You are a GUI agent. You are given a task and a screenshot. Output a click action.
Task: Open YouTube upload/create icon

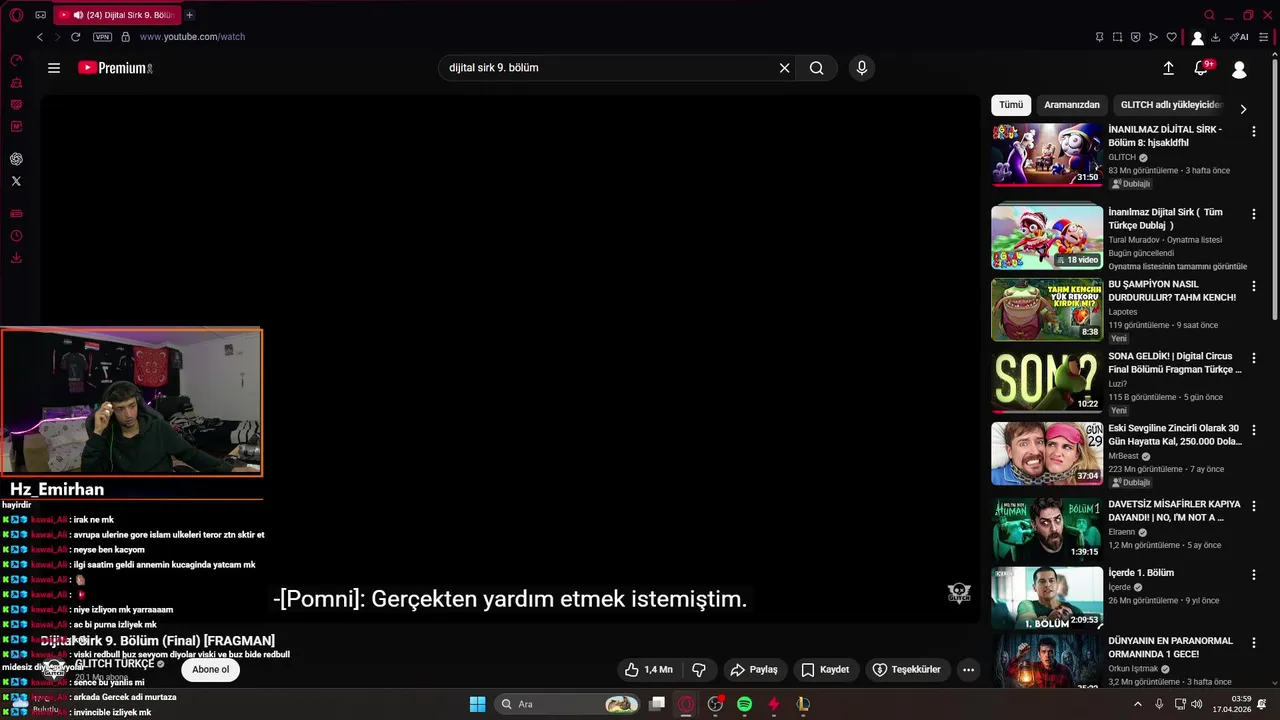pyautogui.click(x=1168, y=68)
